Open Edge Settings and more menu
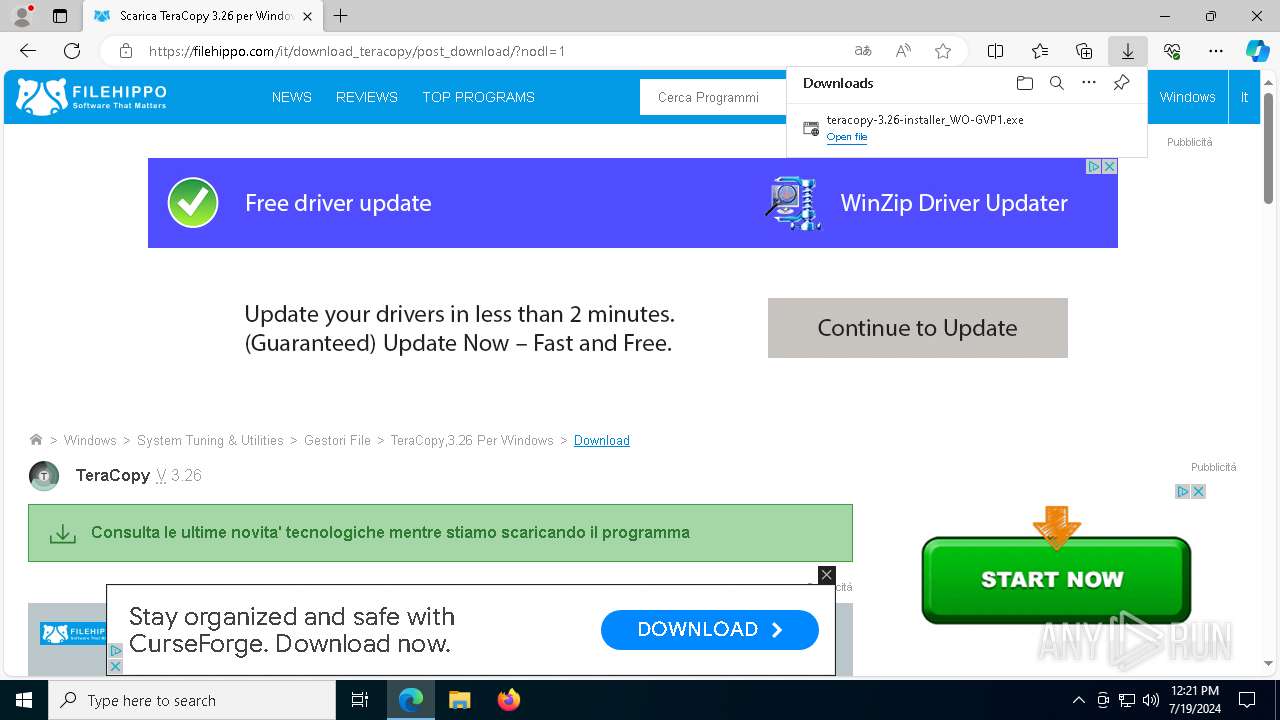Image resolution: width=1280 pixels, height=720 pixels. click(x=1216, y=51)
